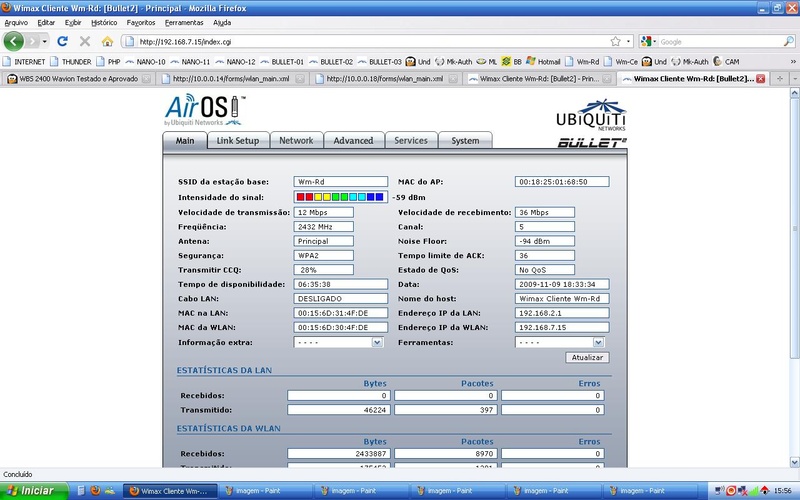Click the page scrollbar down arrow
Screen dimensions: 800x500
(794, 462)
